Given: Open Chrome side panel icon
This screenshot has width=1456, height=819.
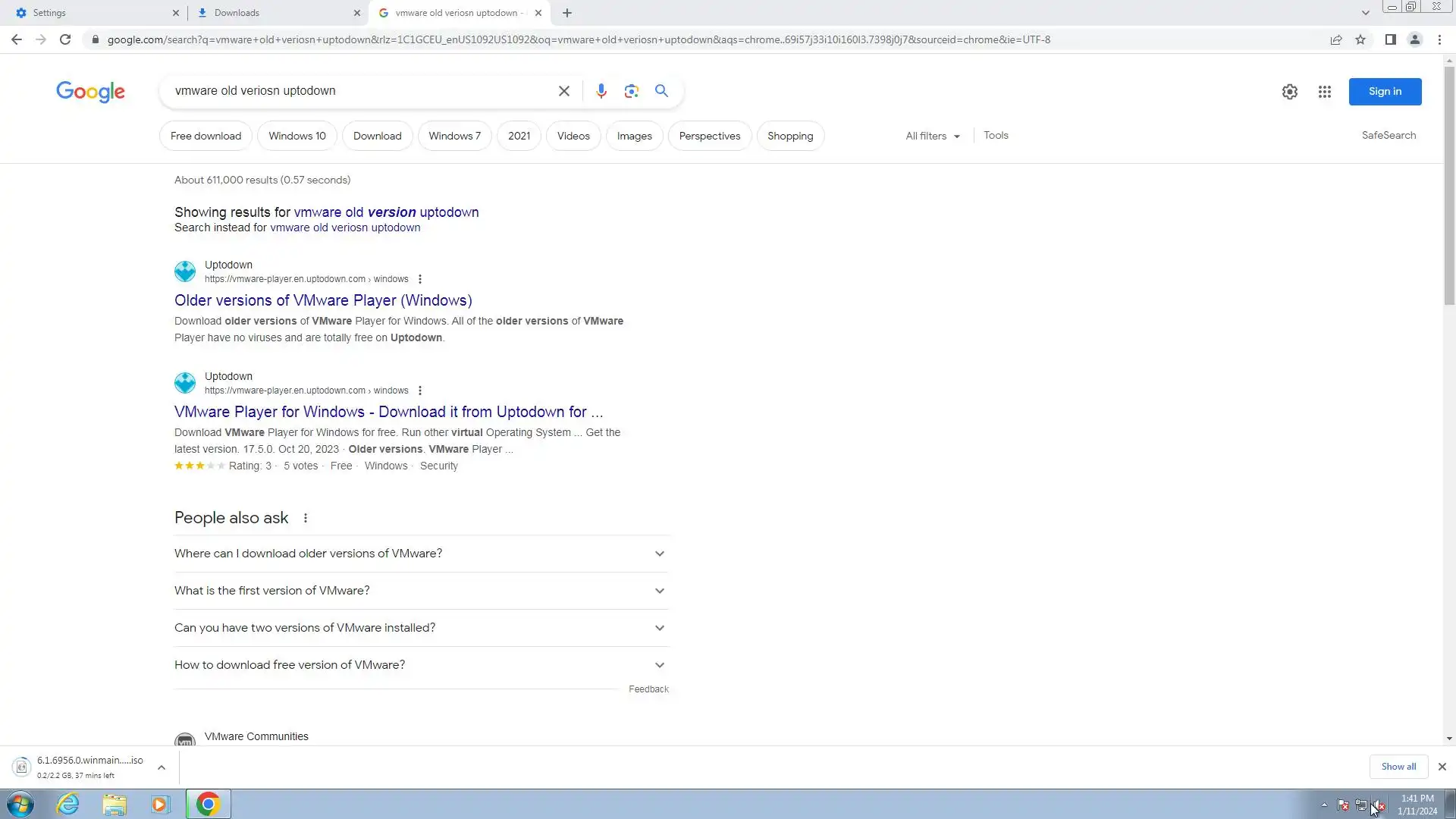Looking at the screenshot, I should click(x=1390, y=39).
